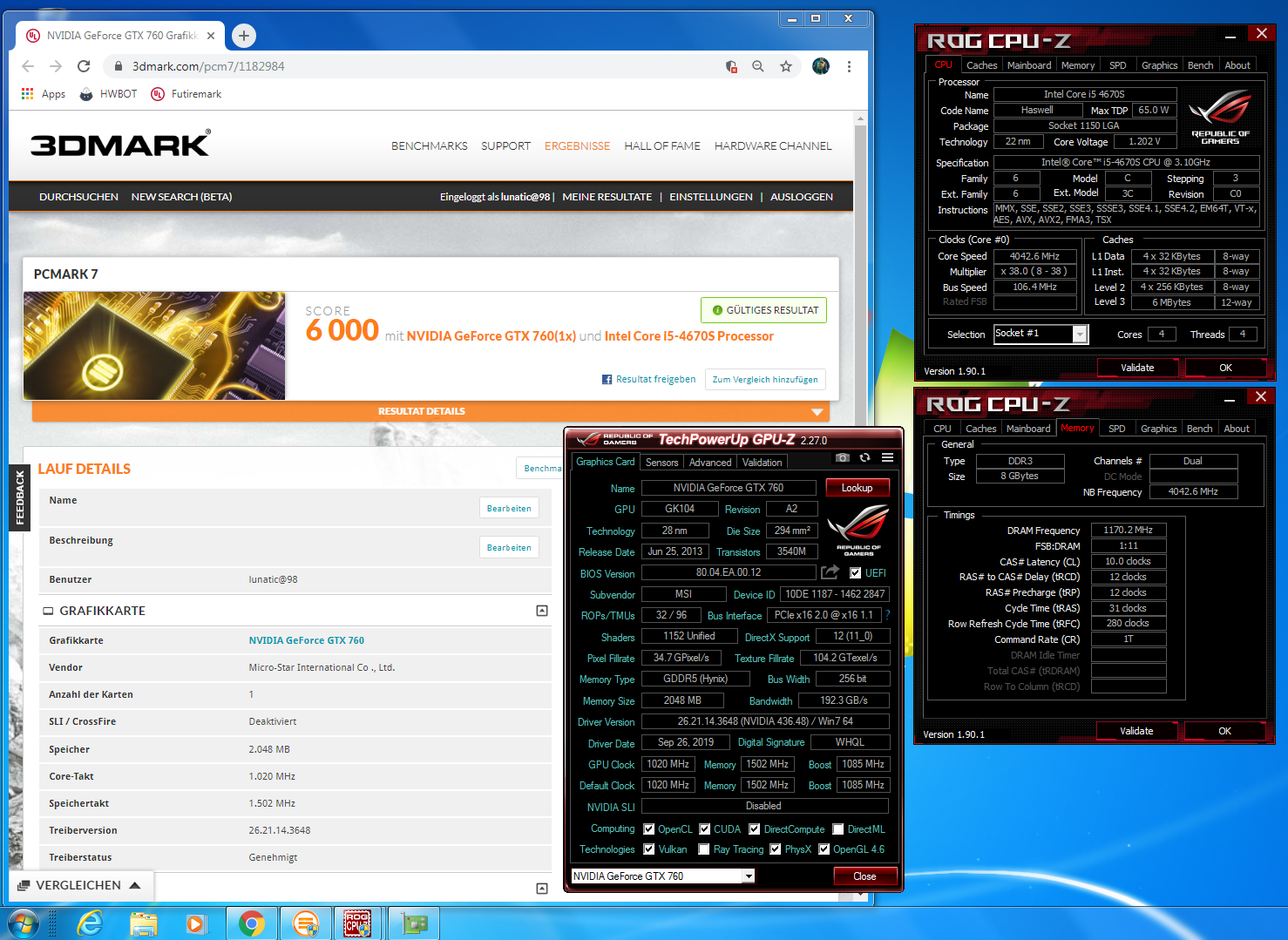
Task: Toggle the CUDA checkbox
Action: [x=704, y=829]
